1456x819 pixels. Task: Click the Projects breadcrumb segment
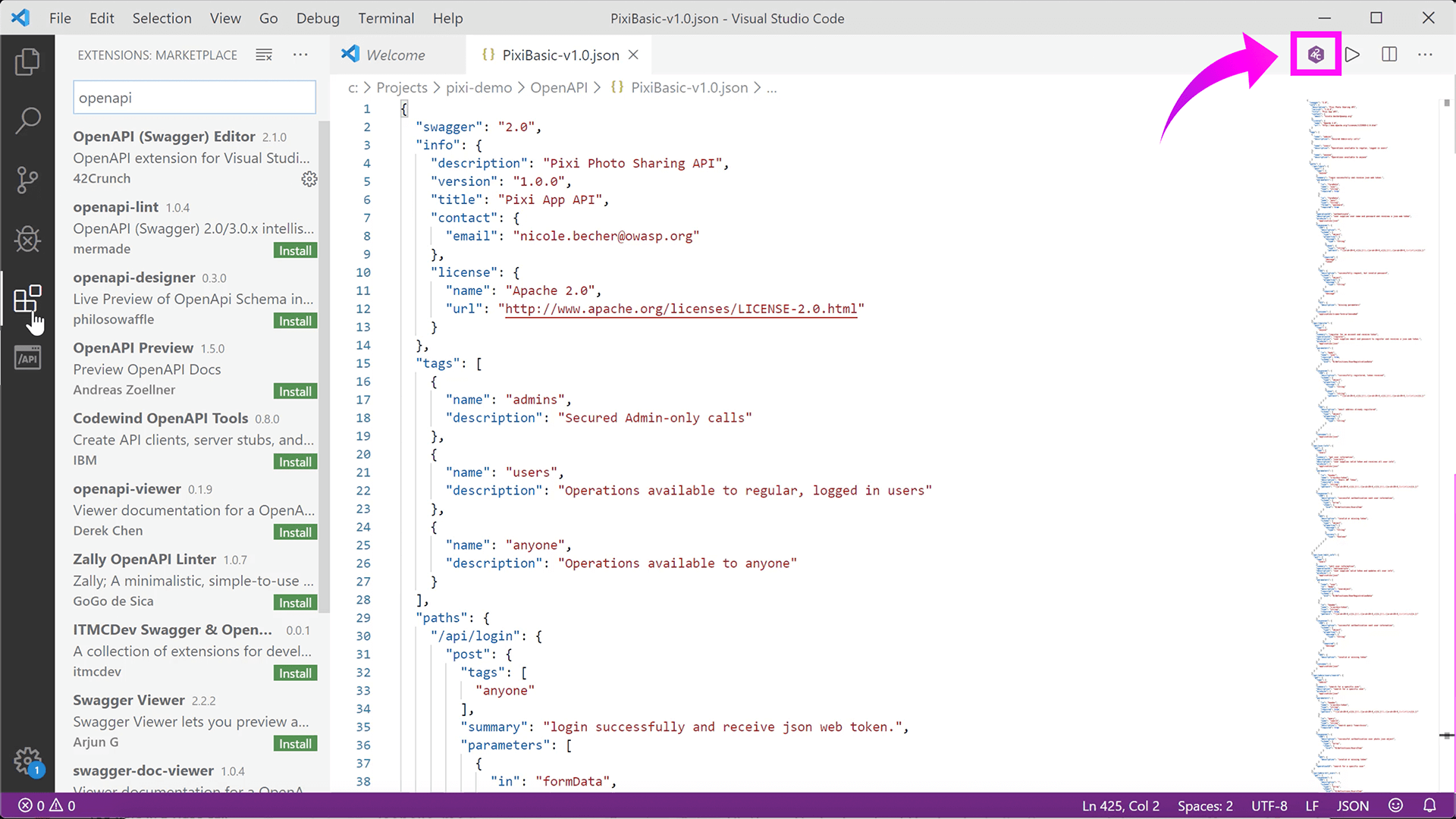(x=402, y=88)
